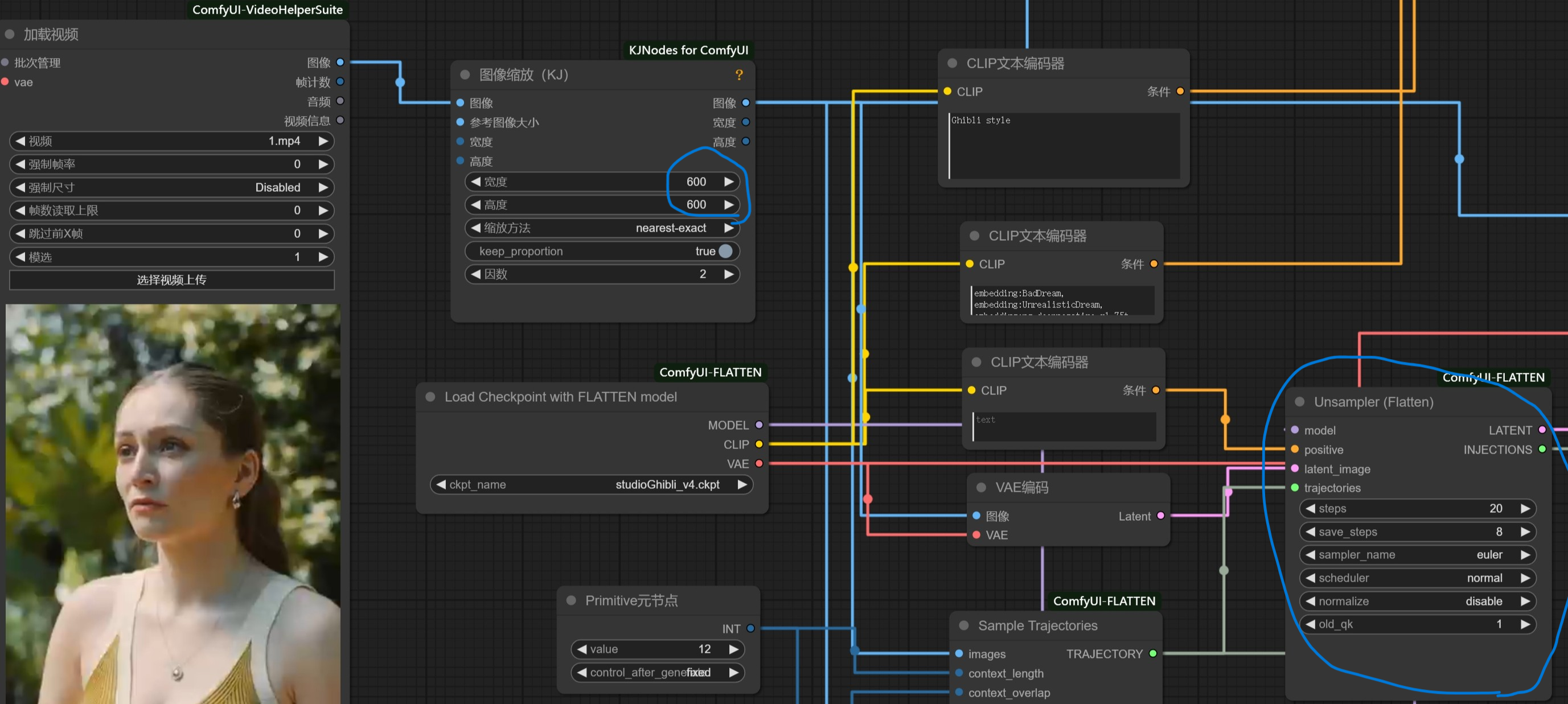Click the images input socket on Sample Trajectories
Viewport: 1568px width, 704px height.
click(959, 653)
